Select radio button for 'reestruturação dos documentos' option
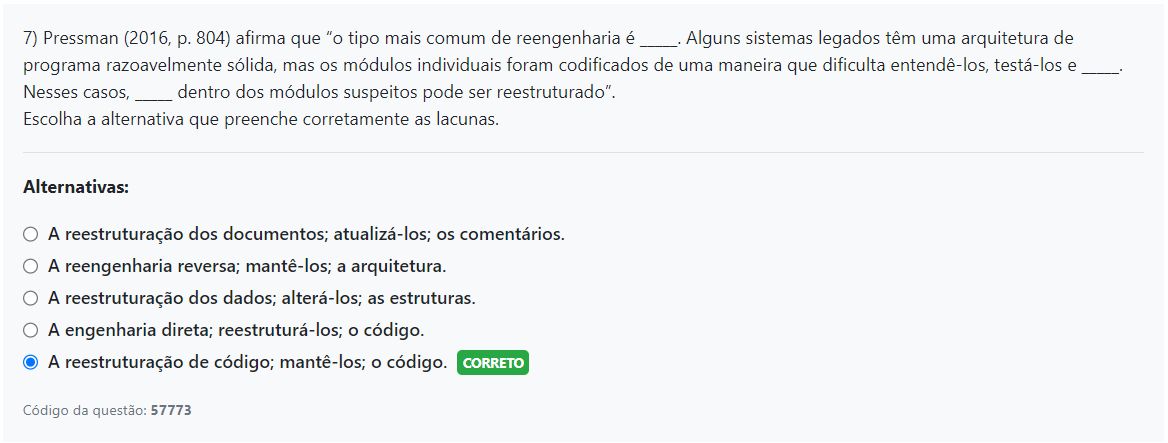 click(31, 235)
